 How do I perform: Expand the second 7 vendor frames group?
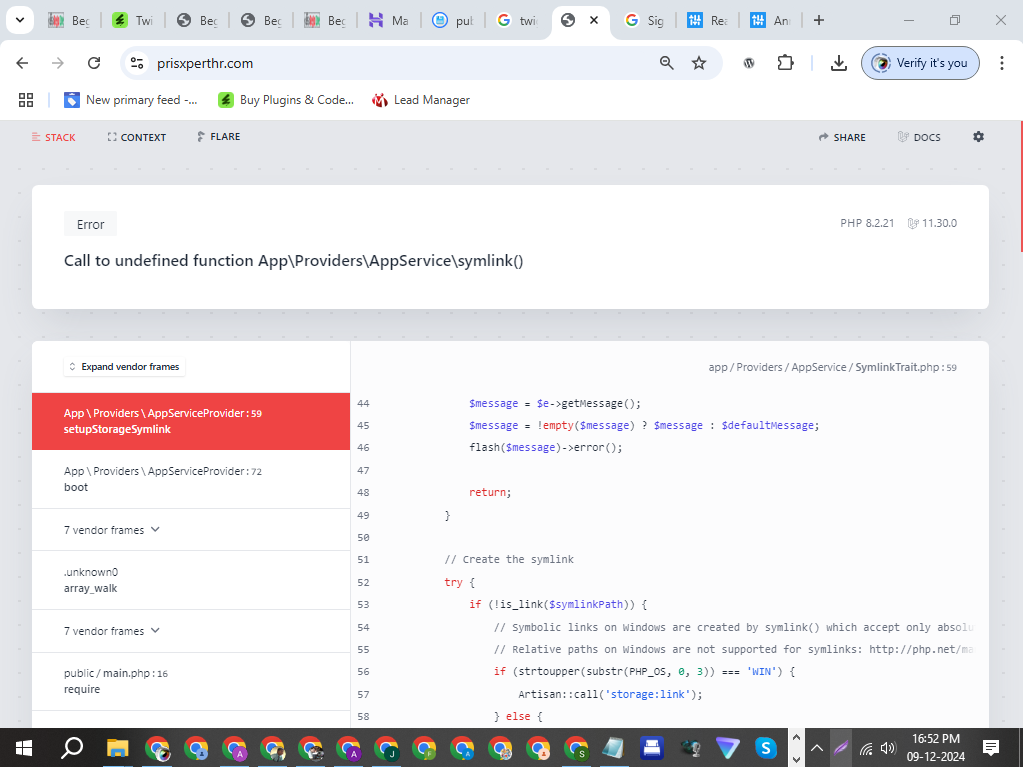tap(191, 631)
